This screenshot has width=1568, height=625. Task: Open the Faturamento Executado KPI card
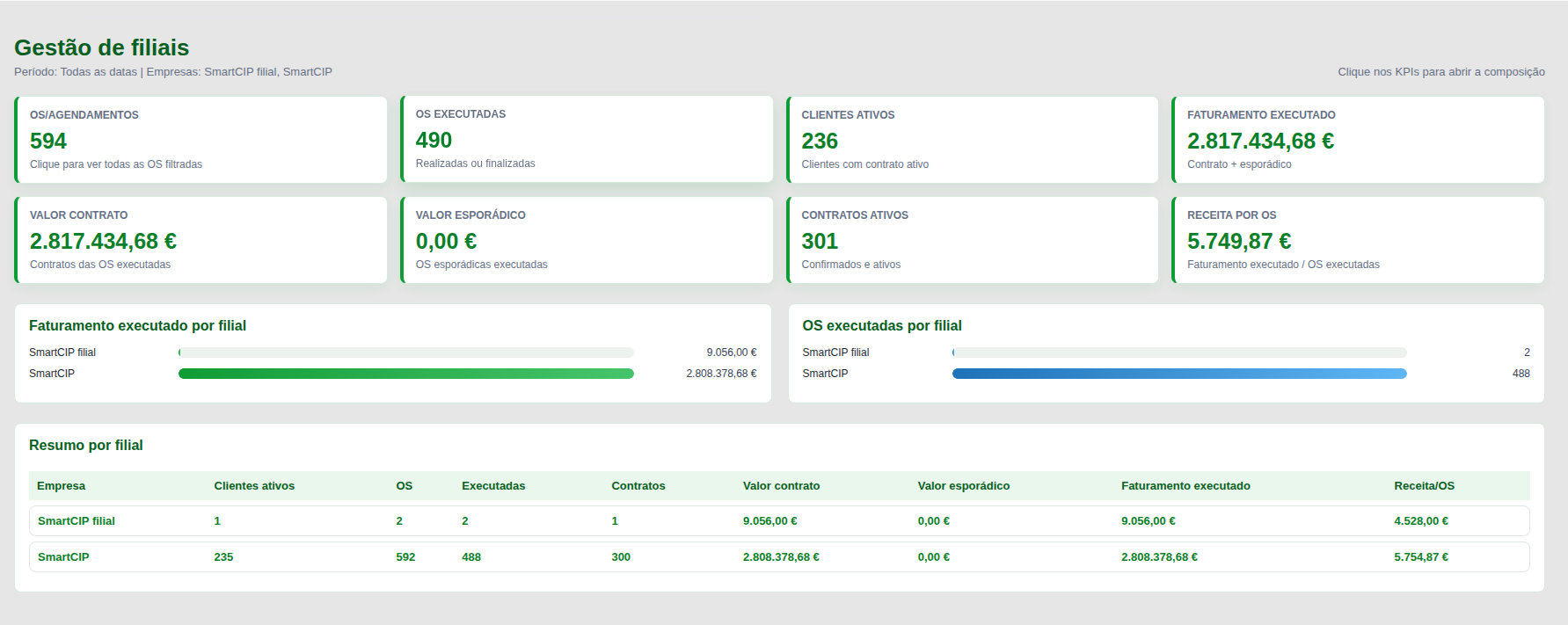(x=1358, y=140)
